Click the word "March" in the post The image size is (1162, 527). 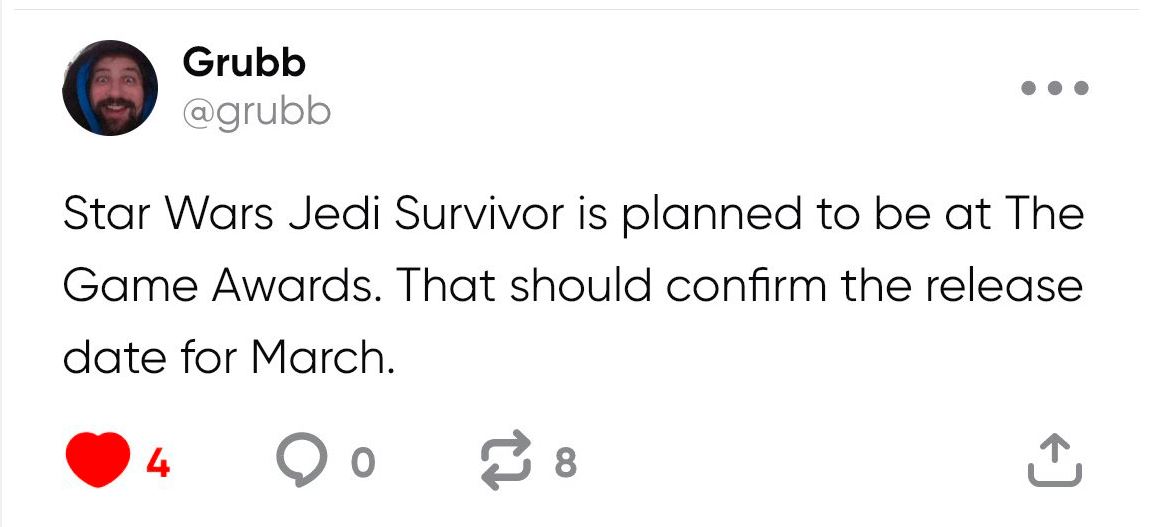coord(319,357)
